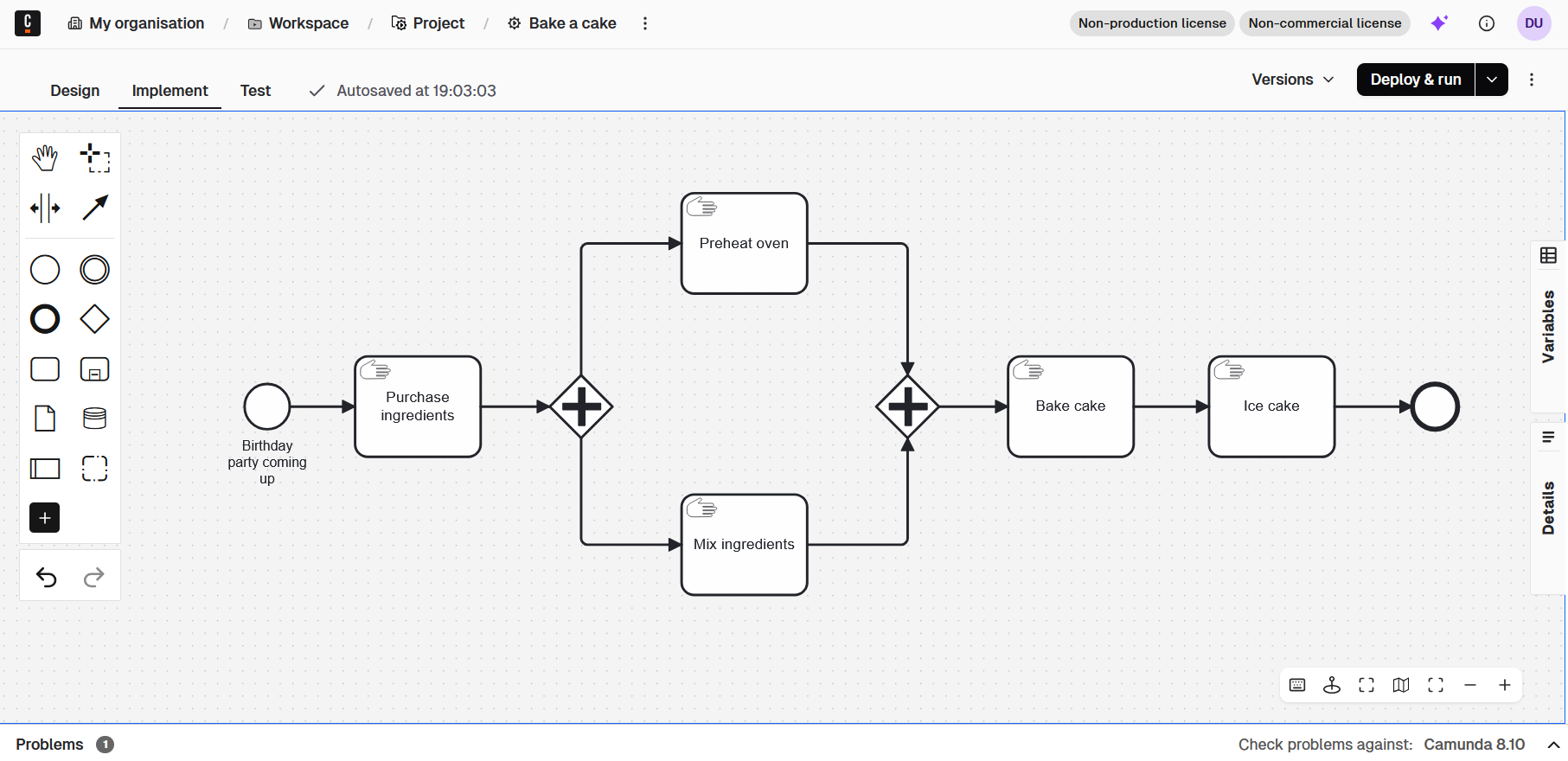The width and height of the screenshot is (1568, 761).
Task: Create a start event from palette
Action: (45, 270)
